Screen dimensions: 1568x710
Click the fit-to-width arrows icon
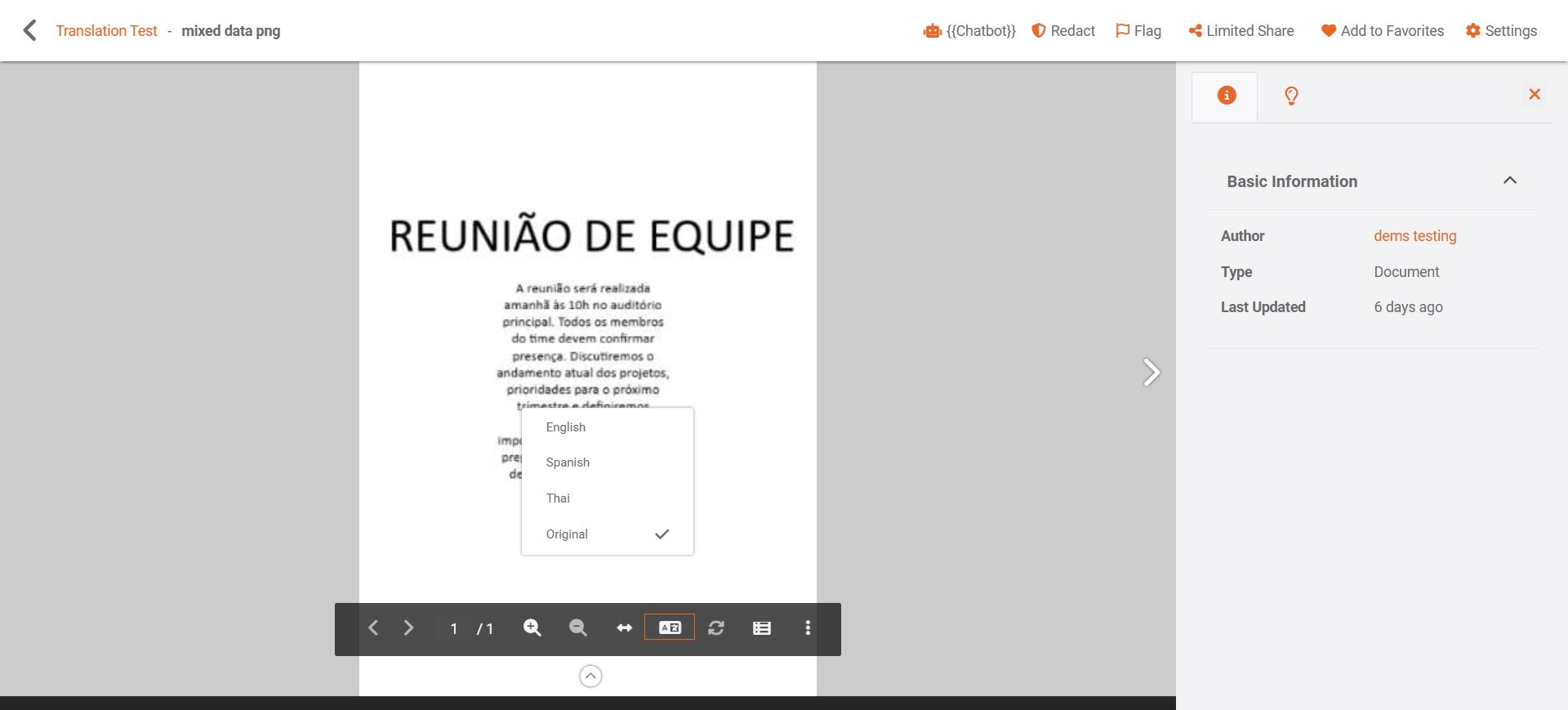pos(625,627)
